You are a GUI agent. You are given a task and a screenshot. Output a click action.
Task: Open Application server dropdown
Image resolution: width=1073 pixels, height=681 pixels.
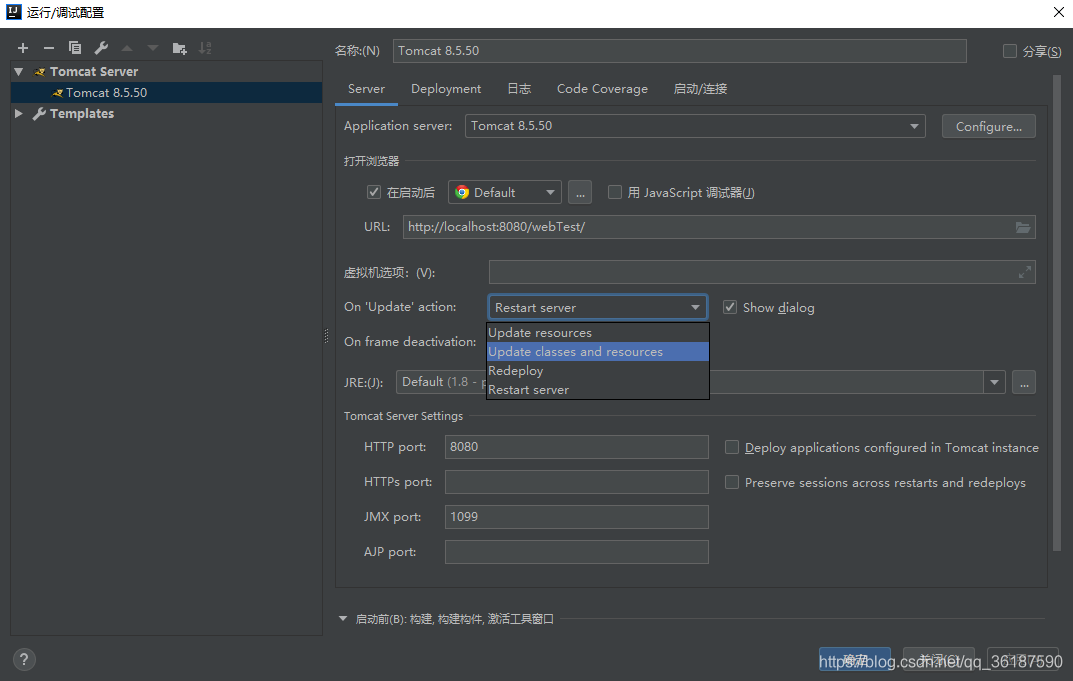coord(695,126)
